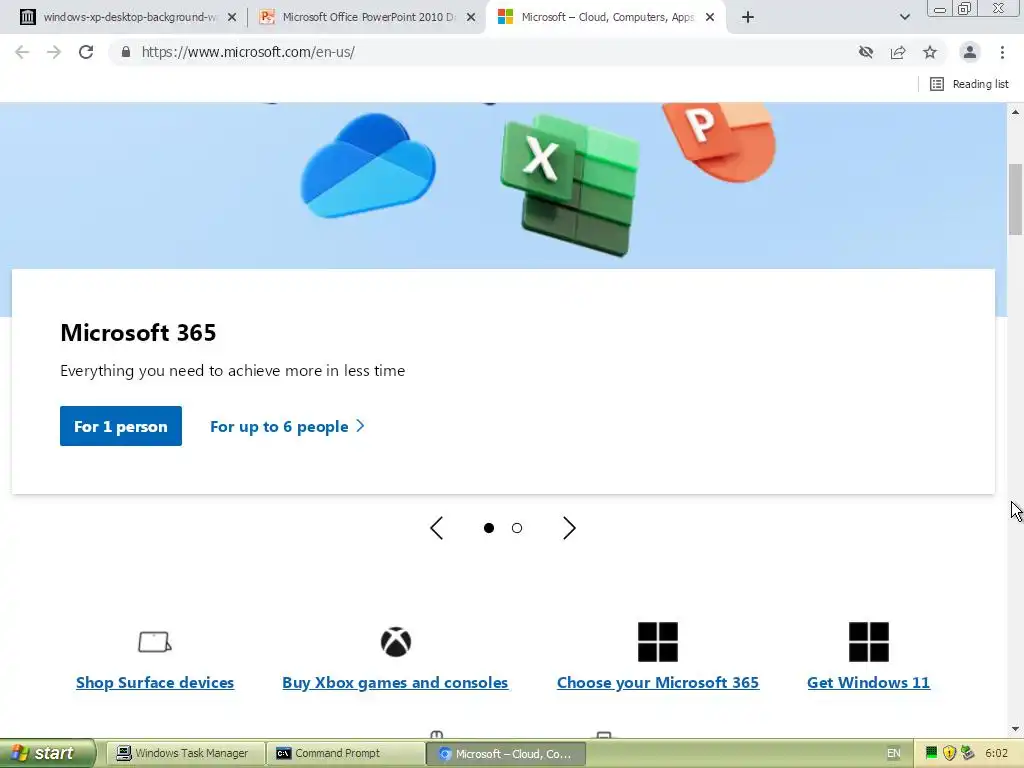
Task: Click the Xbox logo icon
Action: pos(396,642)
